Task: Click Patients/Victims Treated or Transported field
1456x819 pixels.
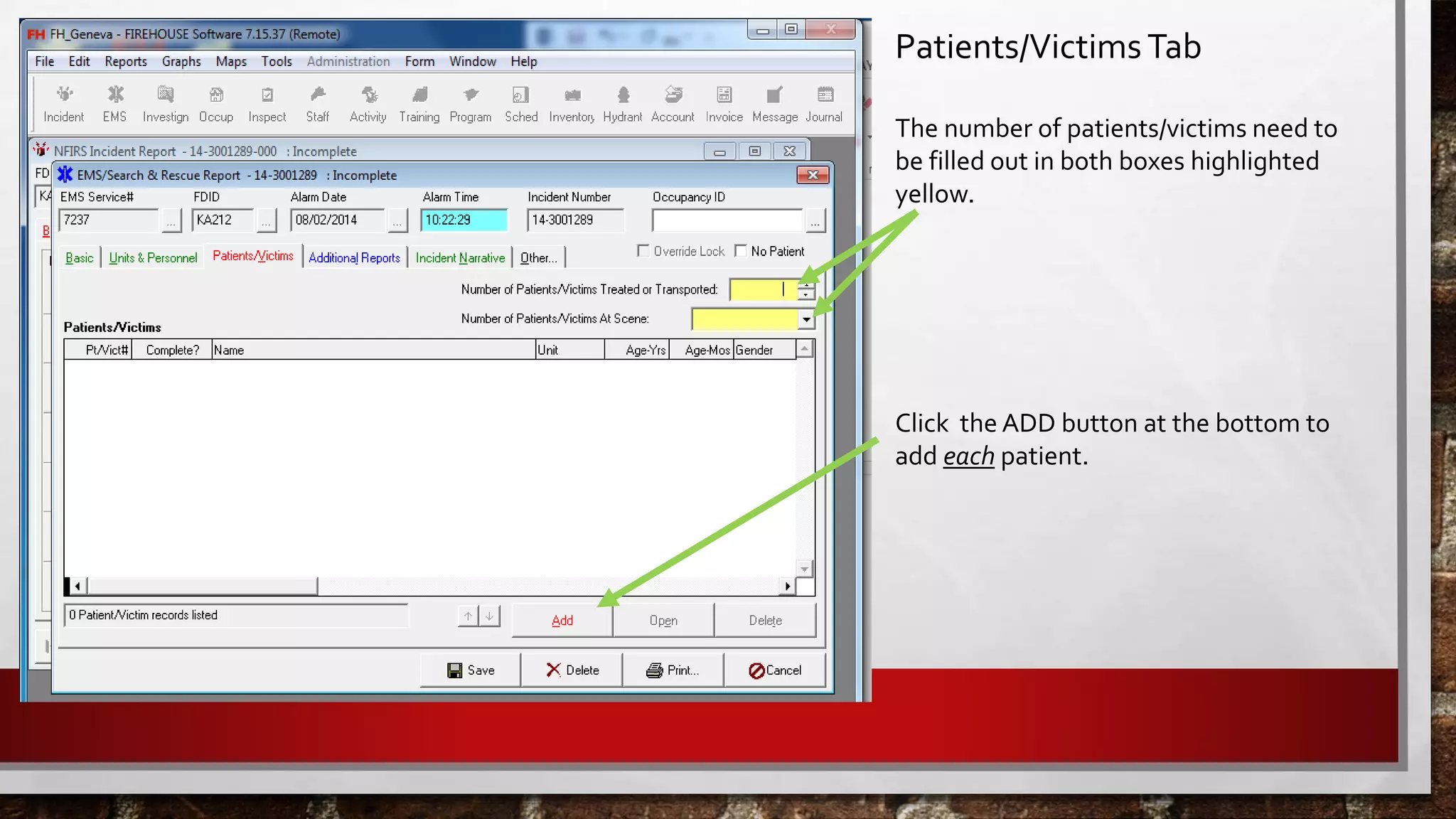Action: 764,290
